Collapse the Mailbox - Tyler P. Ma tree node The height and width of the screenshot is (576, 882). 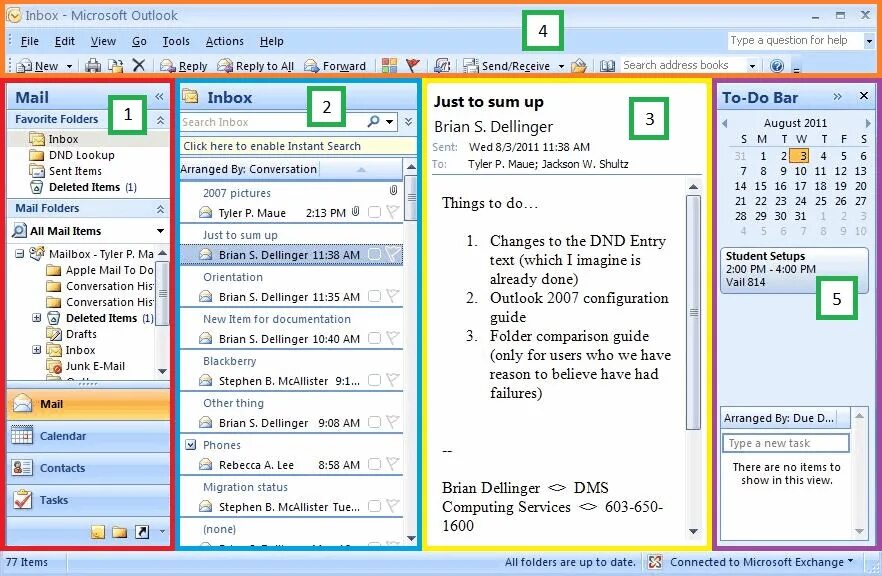20,254
